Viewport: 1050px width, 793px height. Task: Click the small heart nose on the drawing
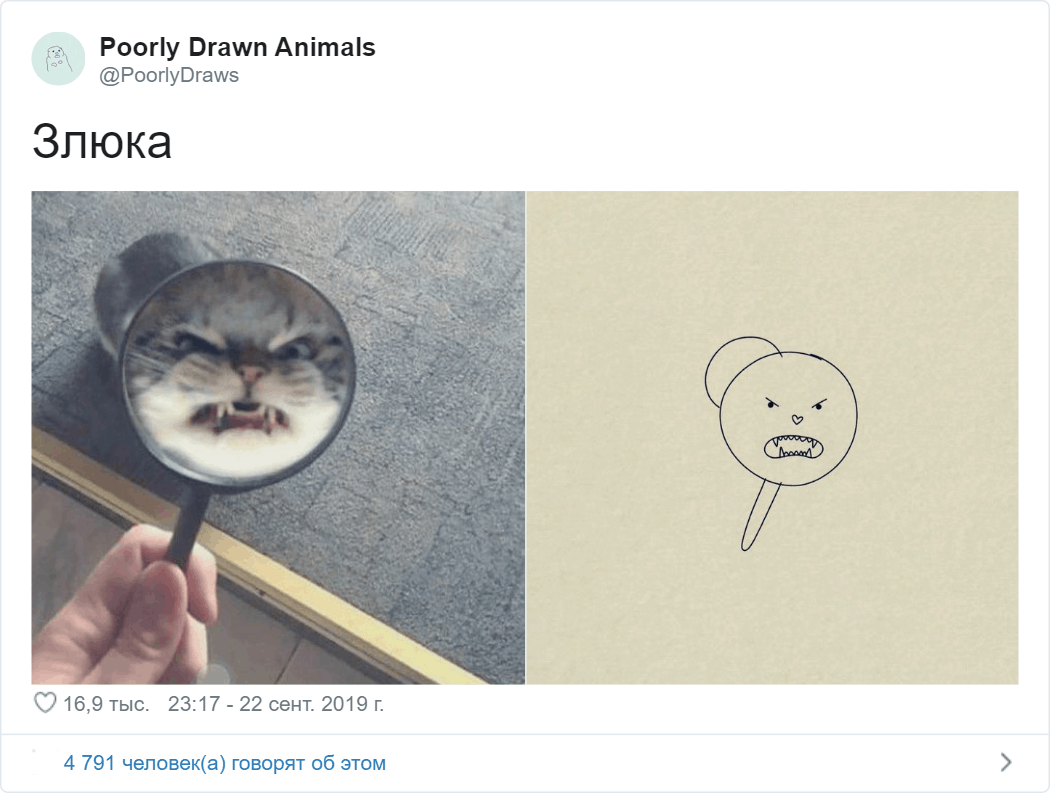(797, 419)
